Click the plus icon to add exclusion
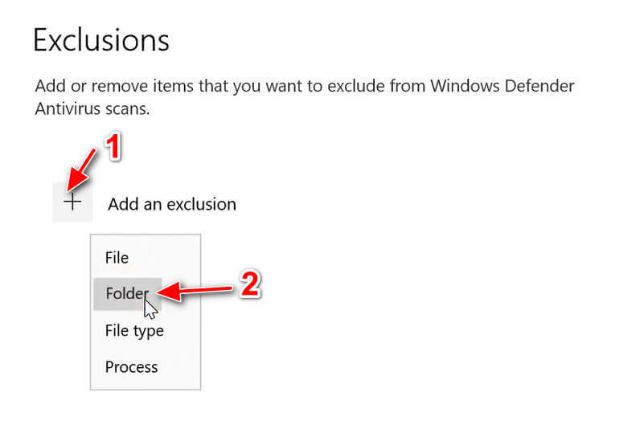The image size is (640, 441). click(72, 203)
